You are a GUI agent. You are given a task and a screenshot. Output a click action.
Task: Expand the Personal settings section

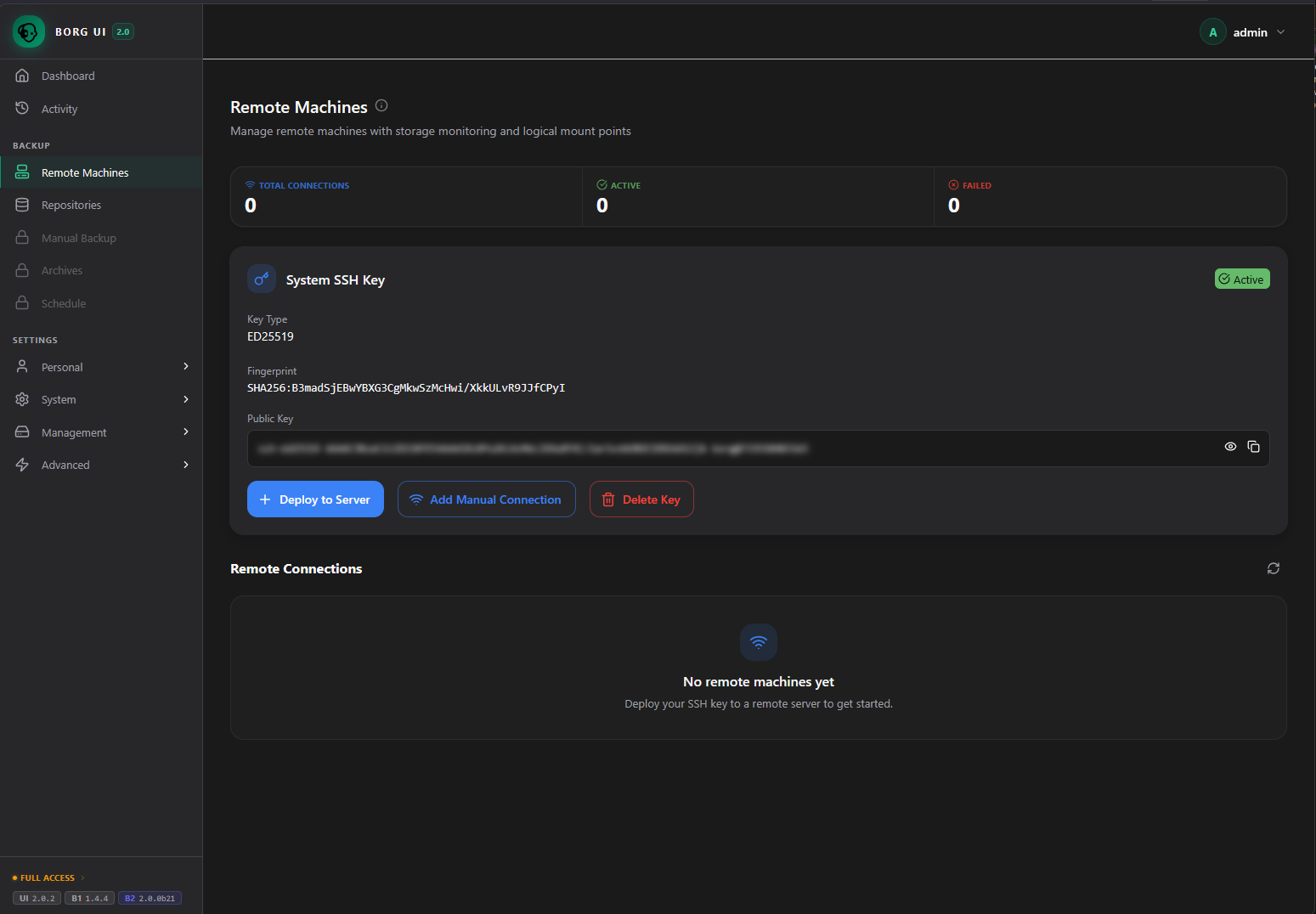coord(101,367)
